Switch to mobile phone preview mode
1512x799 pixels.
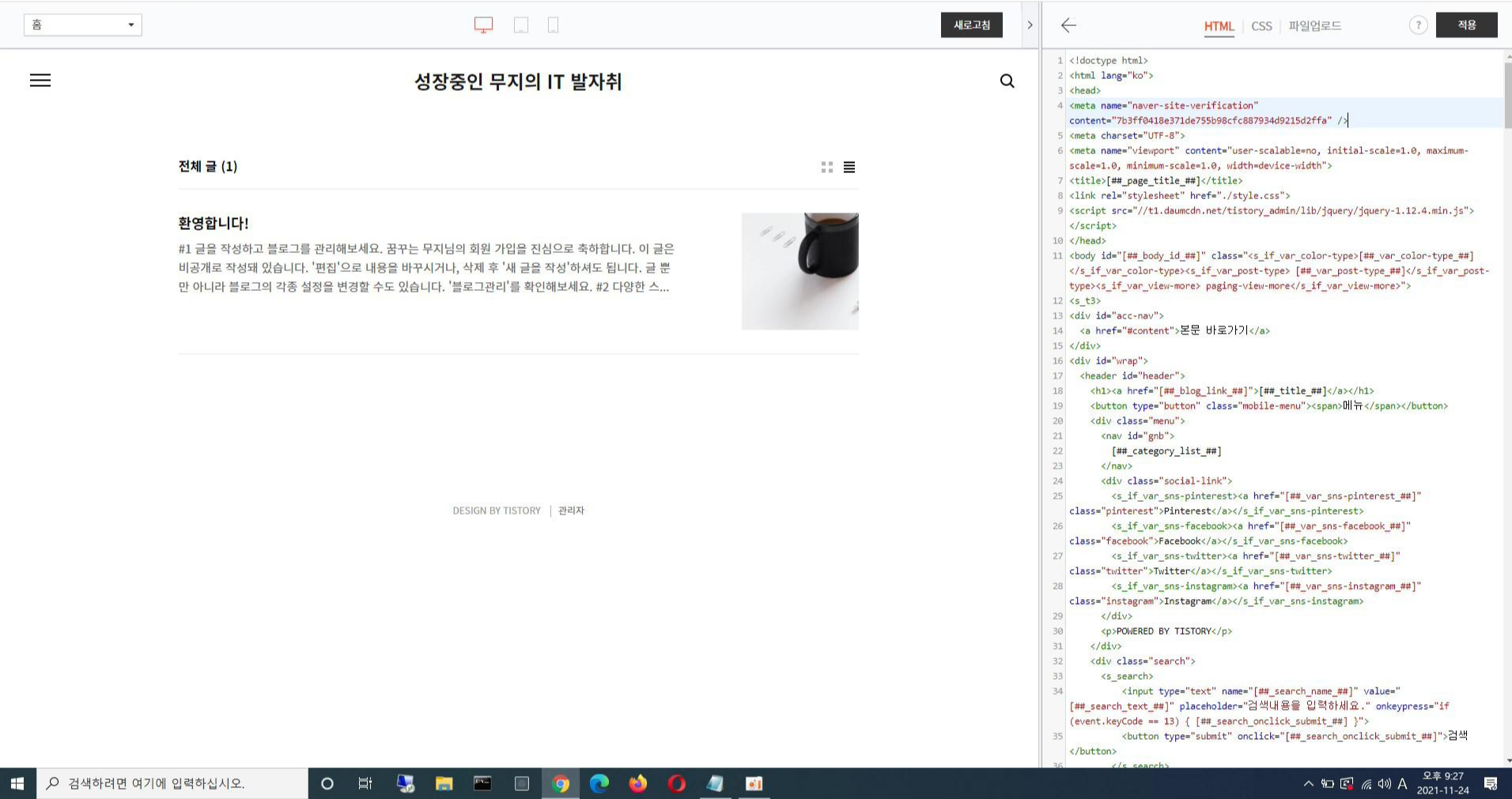(553, 25)
